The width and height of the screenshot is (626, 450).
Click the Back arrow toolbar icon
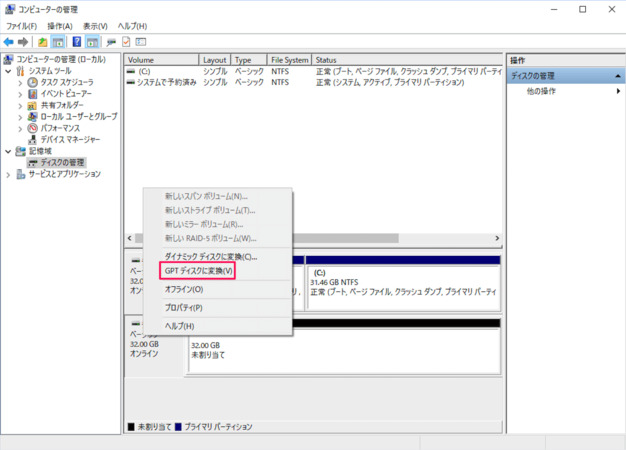(8, 42)
